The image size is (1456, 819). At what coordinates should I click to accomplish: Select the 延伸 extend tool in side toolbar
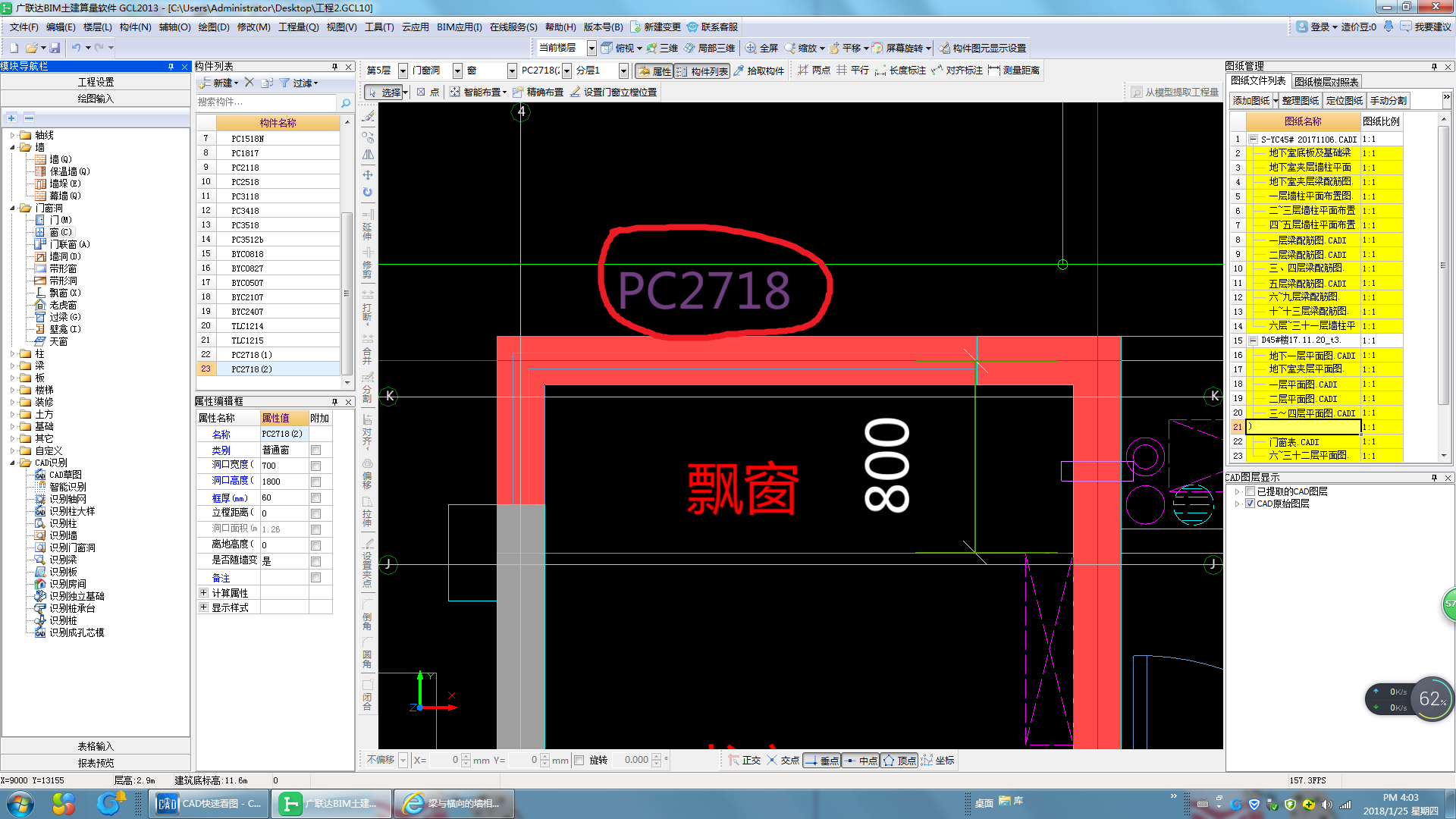coord(368,225)
